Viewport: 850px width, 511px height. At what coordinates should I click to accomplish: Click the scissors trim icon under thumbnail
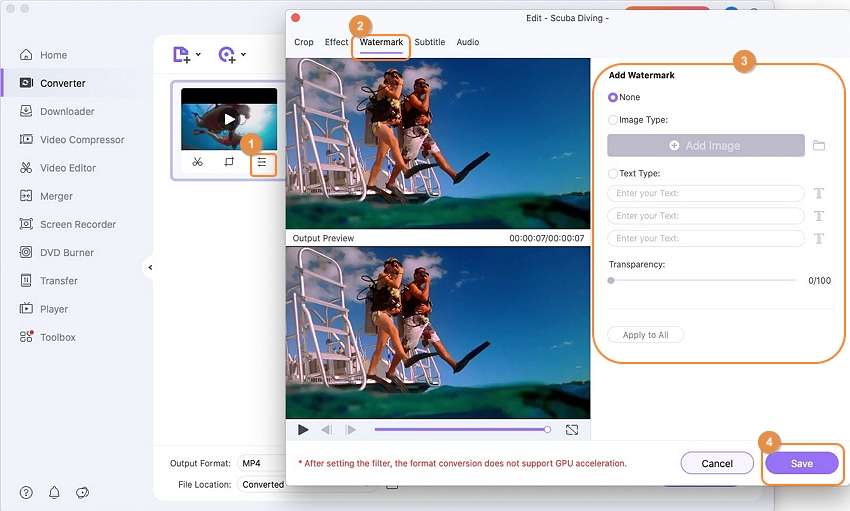click(197, 161)
